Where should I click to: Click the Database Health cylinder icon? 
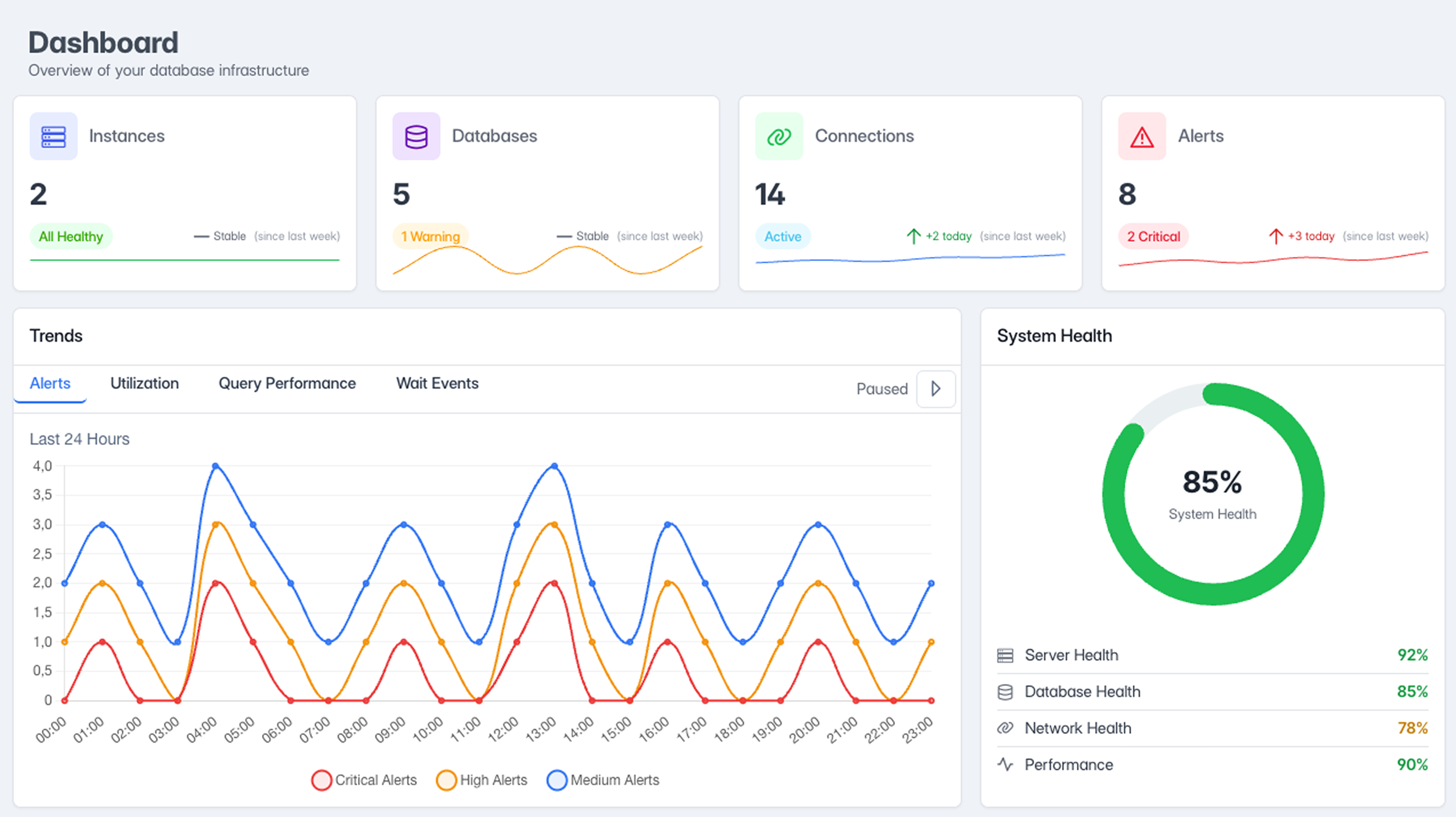tap(1005, 692)
